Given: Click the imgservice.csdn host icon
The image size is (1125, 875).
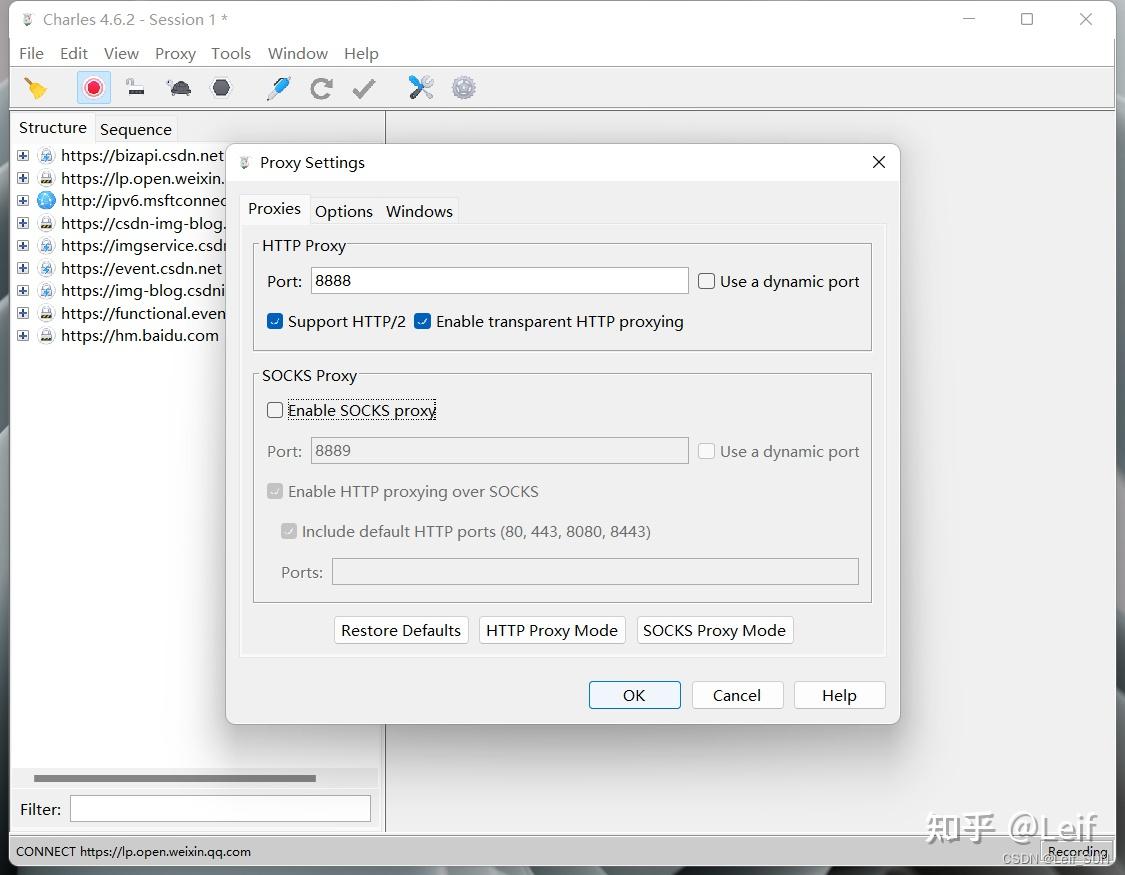Looking at the screenshot, I should click(46, 245).
